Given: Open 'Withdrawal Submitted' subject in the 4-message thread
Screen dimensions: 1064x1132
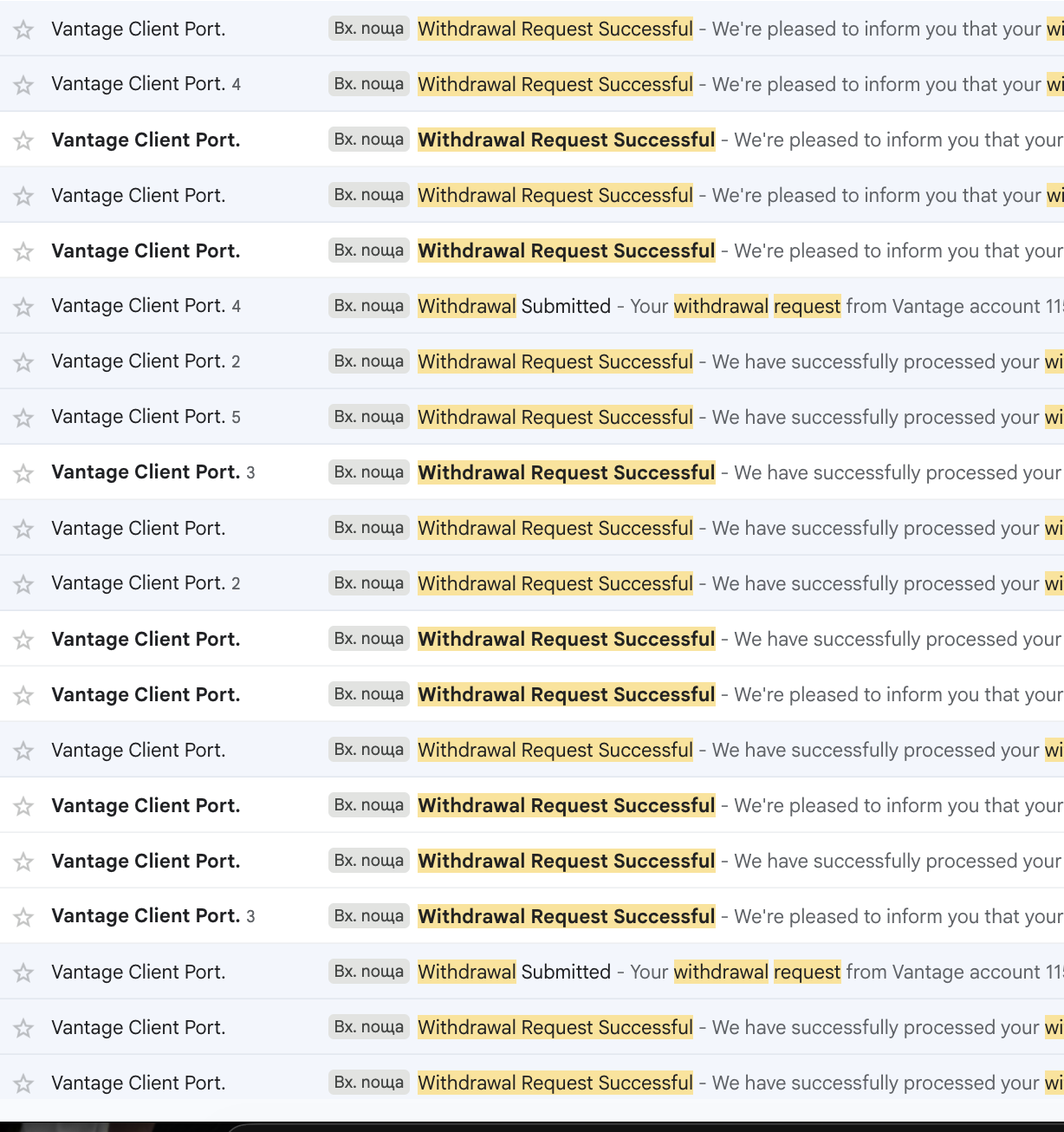Looking at the screenshot, I should (515, 306).
